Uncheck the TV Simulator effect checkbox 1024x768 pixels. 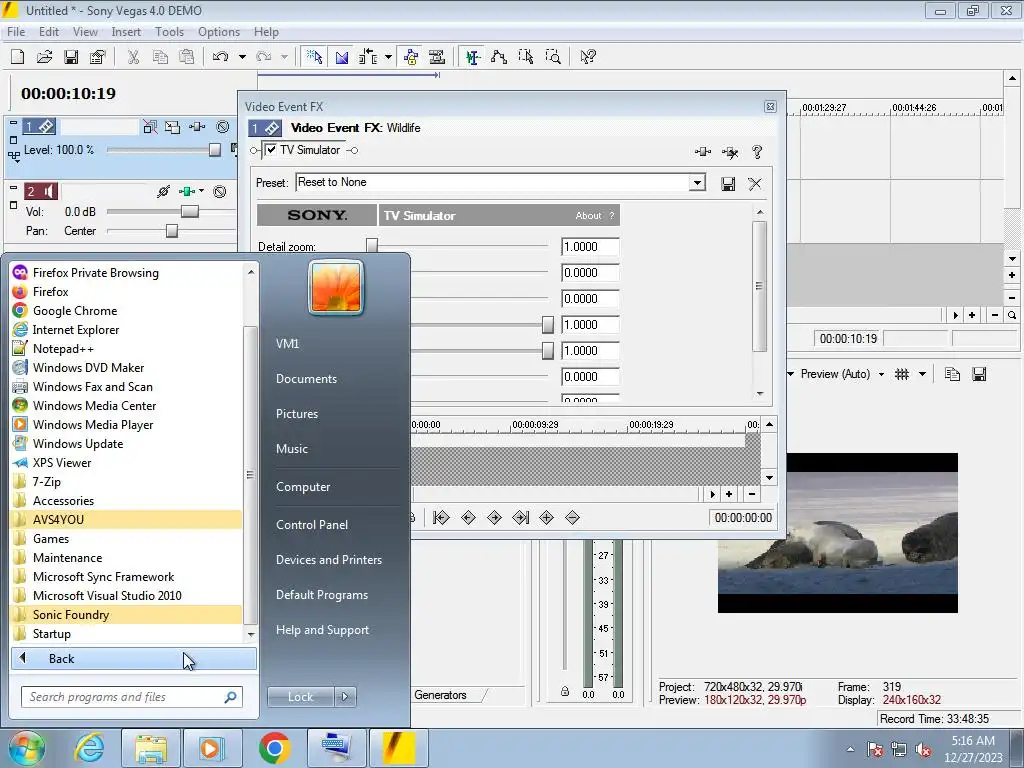click(x=271, y=150)
